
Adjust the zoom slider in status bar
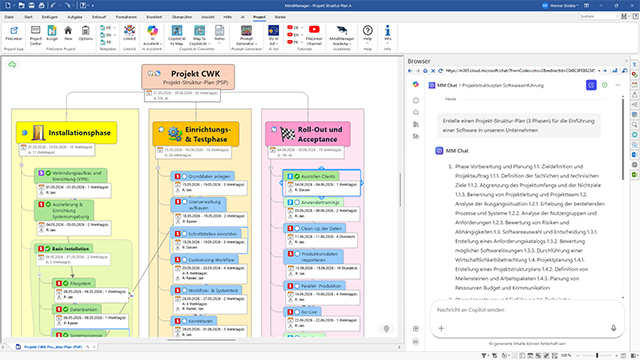(597, 356)
